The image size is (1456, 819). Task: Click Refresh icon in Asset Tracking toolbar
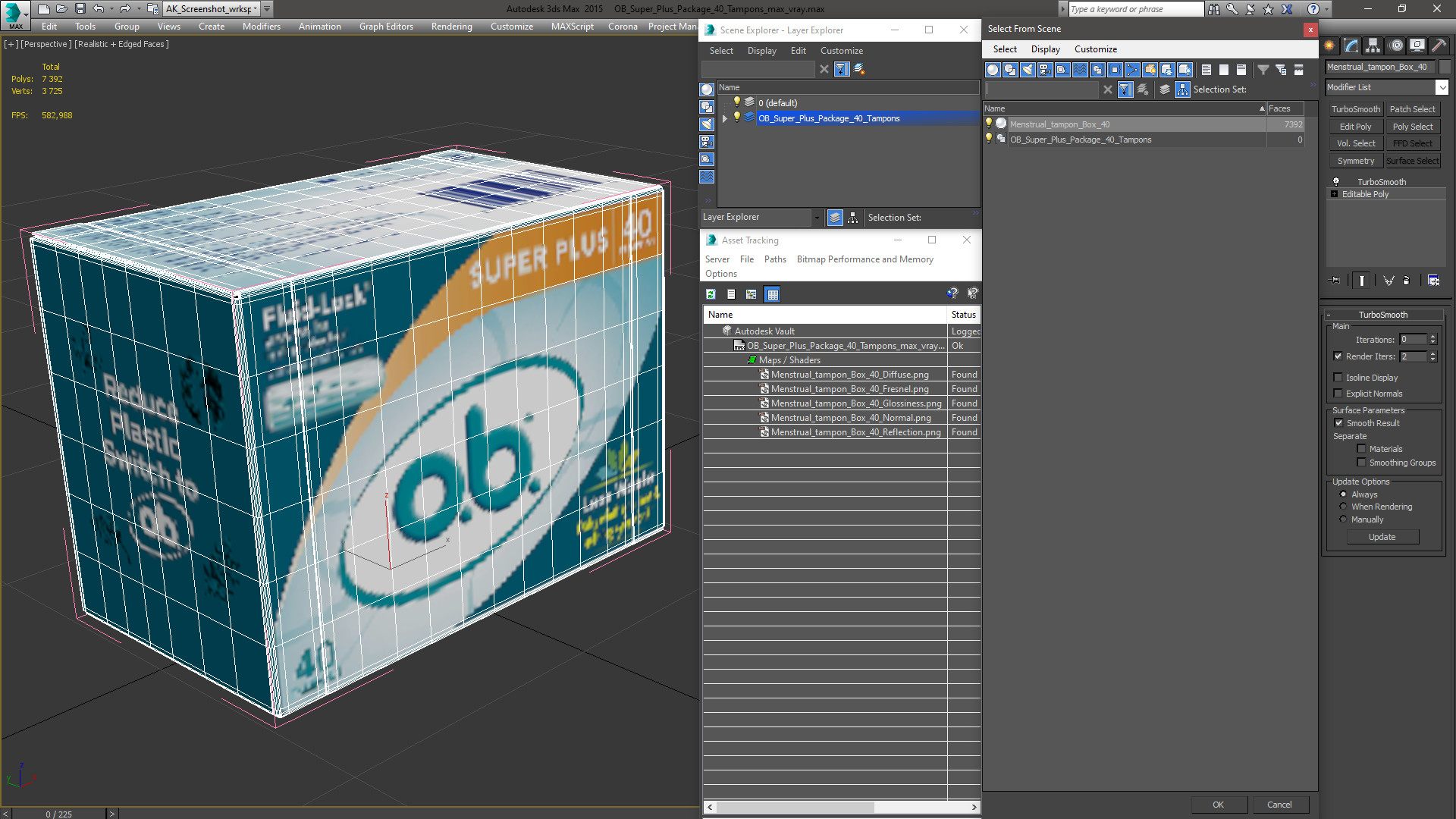click(x=711, y=294)
